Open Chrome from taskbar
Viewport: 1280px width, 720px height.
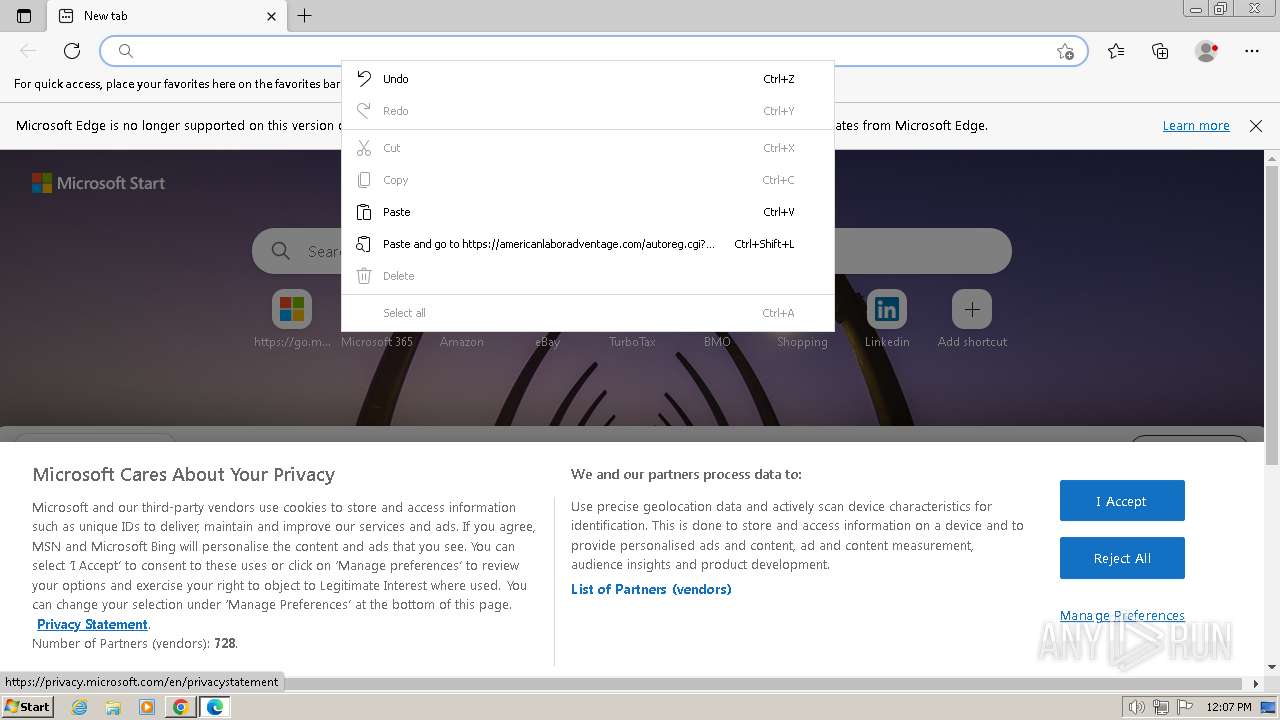[181, 707]
